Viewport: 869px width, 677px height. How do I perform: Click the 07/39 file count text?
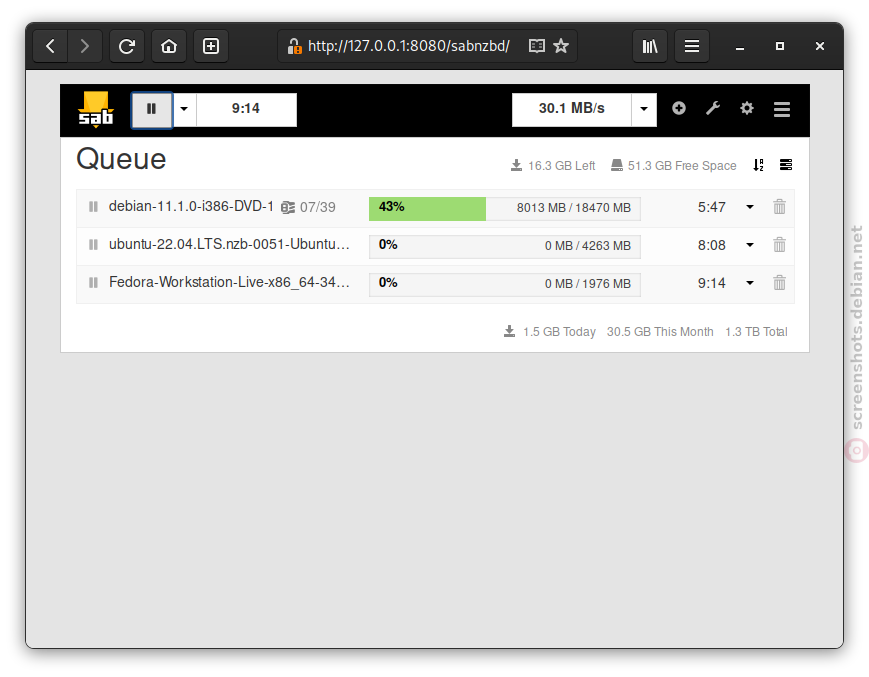pyautogui.click(x=318, y=208)
